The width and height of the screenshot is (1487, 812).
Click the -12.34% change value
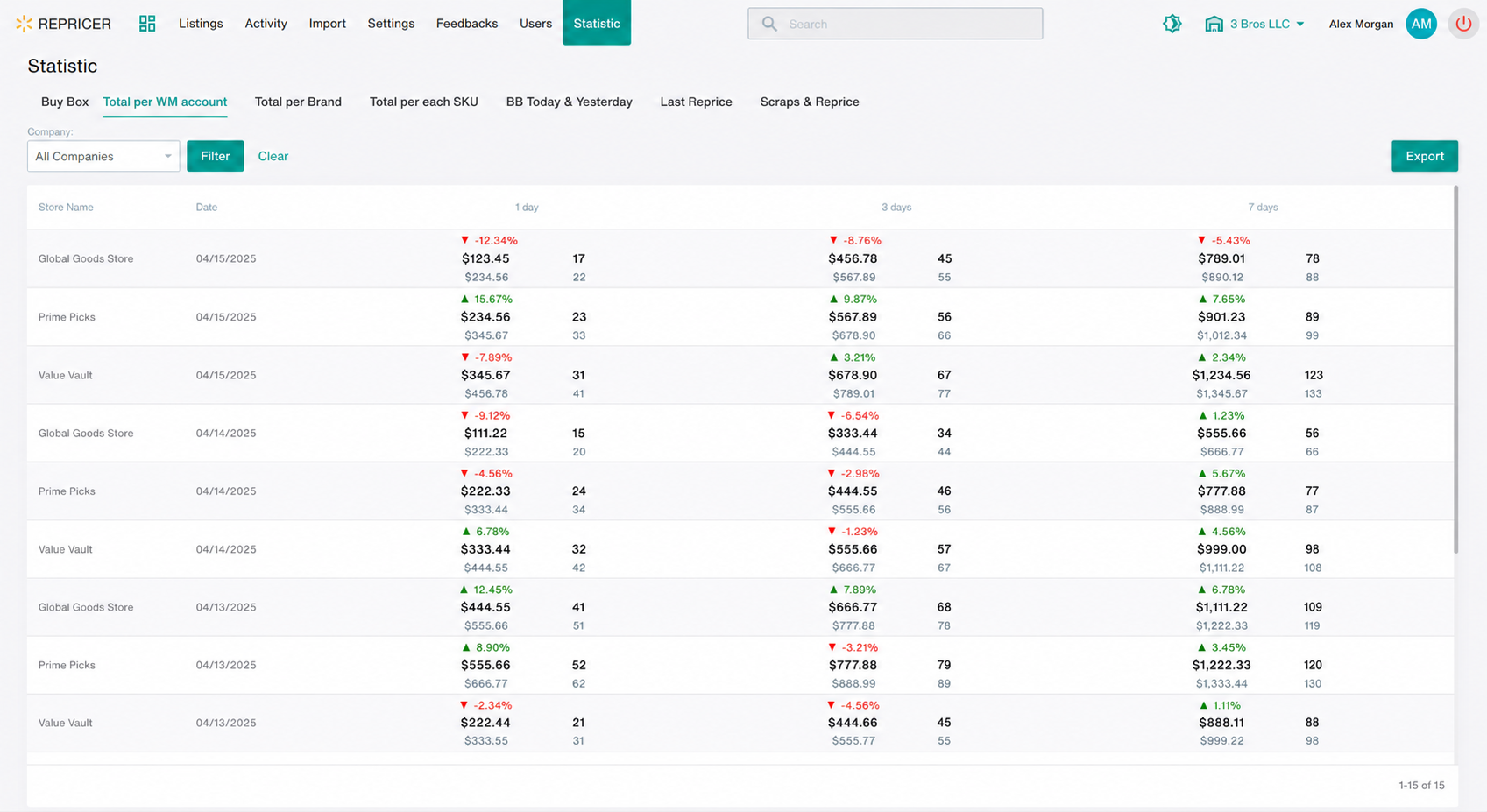(x=496, y=240)
